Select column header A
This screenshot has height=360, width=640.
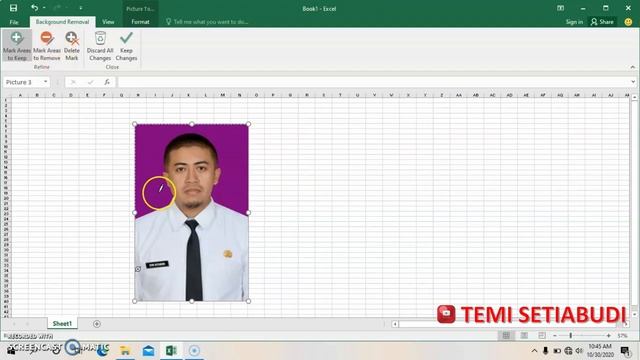pos(20,95)
